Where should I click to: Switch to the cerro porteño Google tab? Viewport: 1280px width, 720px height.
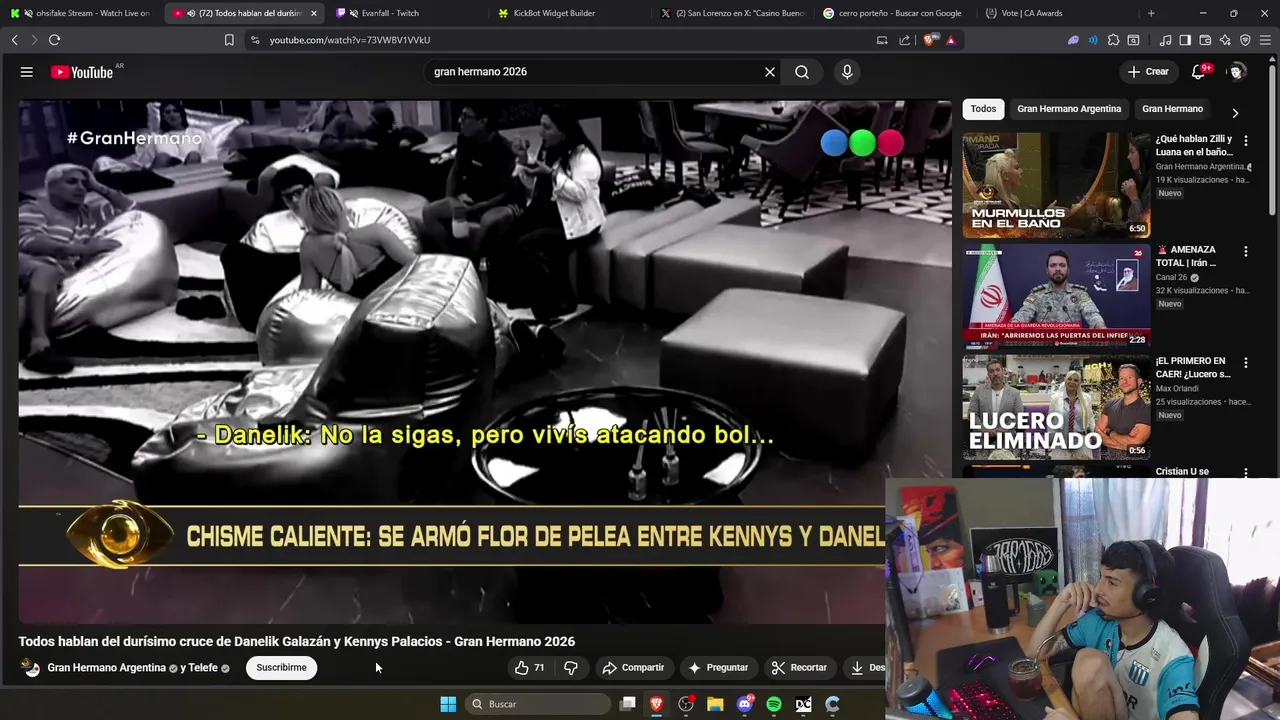894,13
